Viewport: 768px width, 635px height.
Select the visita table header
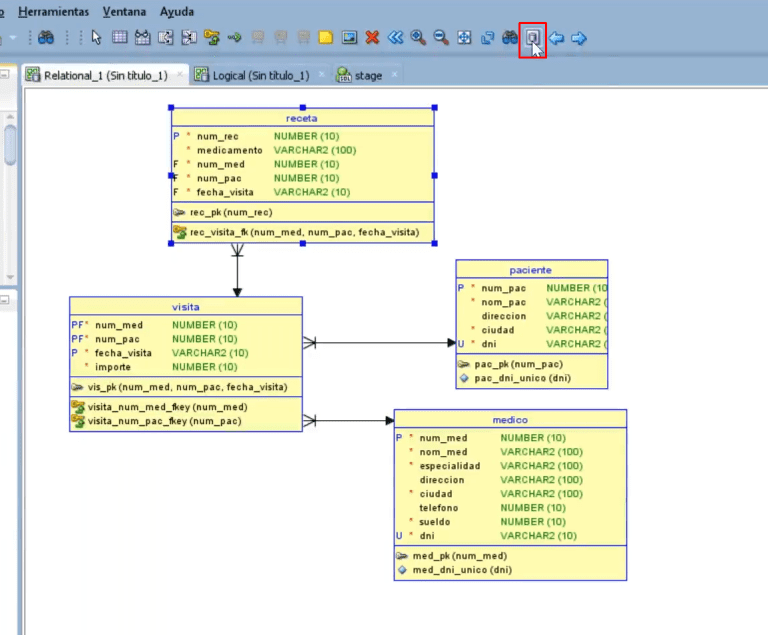point(186,307)
